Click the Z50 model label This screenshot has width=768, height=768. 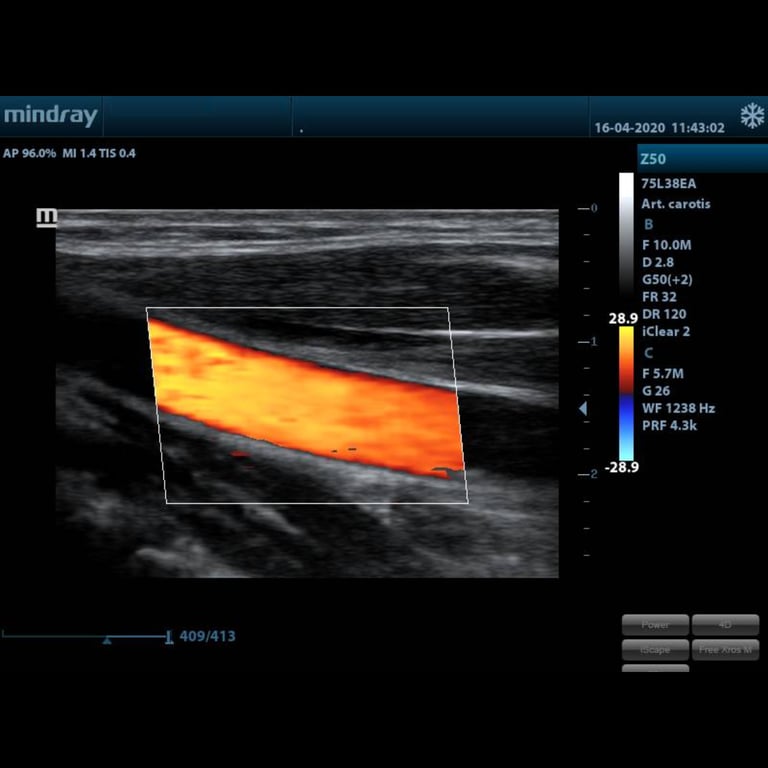coord(653,159)
